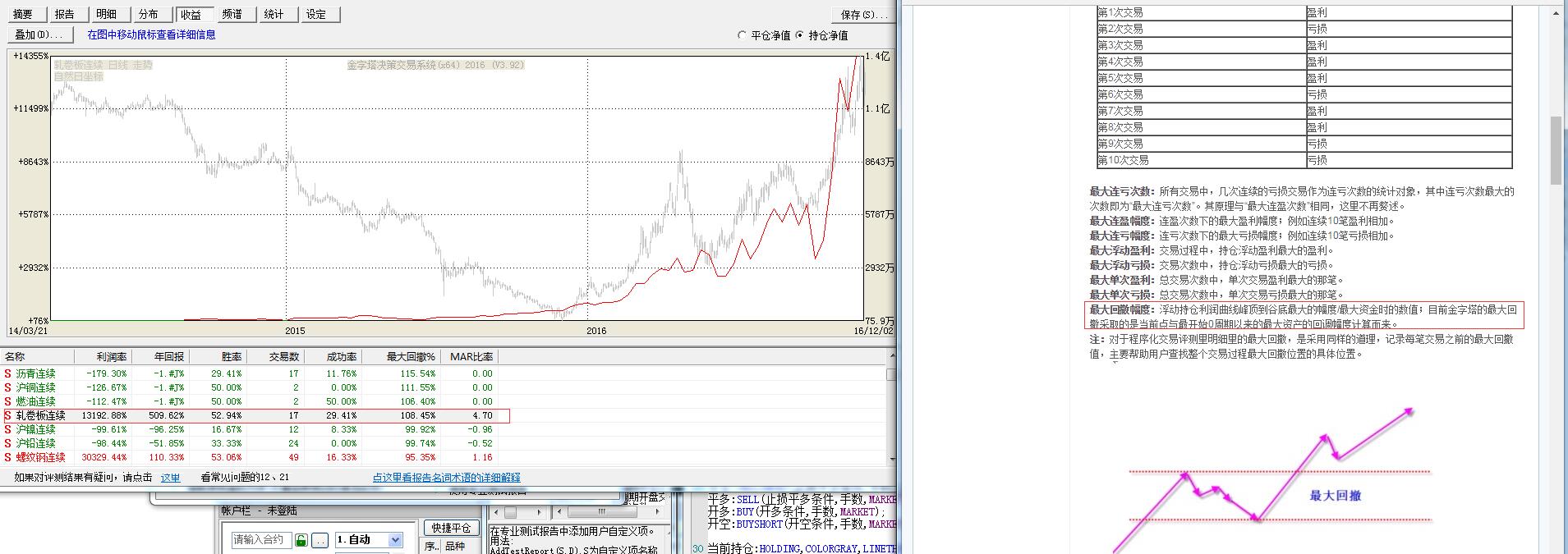
Task: Focus the 请输入合约 input field
Action: (260, 540)
